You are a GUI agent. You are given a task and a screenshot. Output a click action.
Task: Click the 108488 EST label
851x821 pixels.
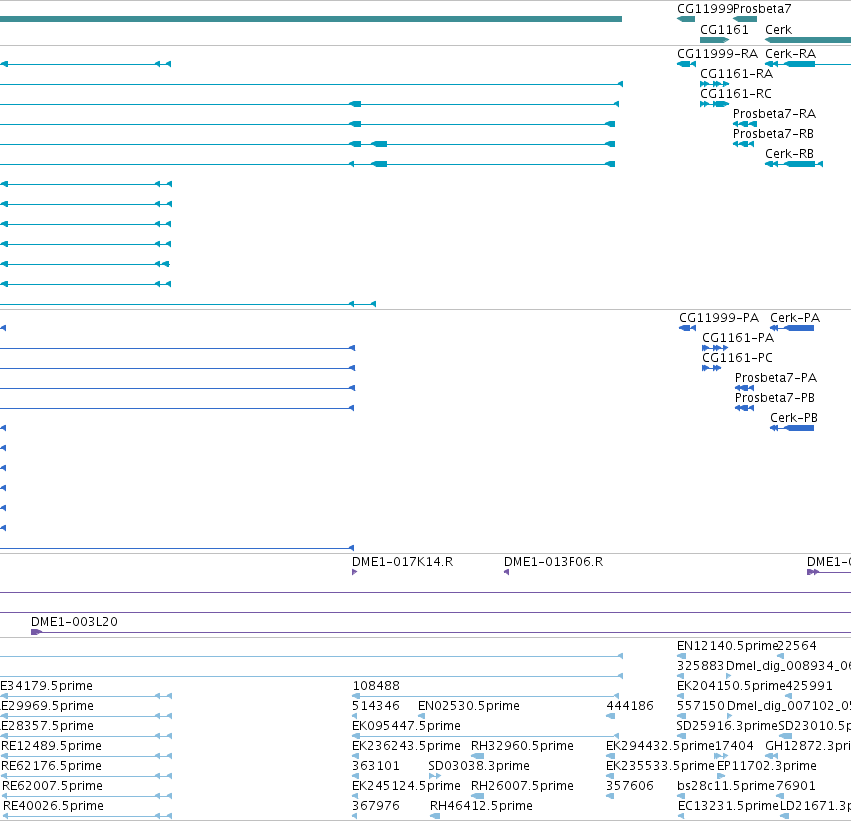tap(376, 686)
